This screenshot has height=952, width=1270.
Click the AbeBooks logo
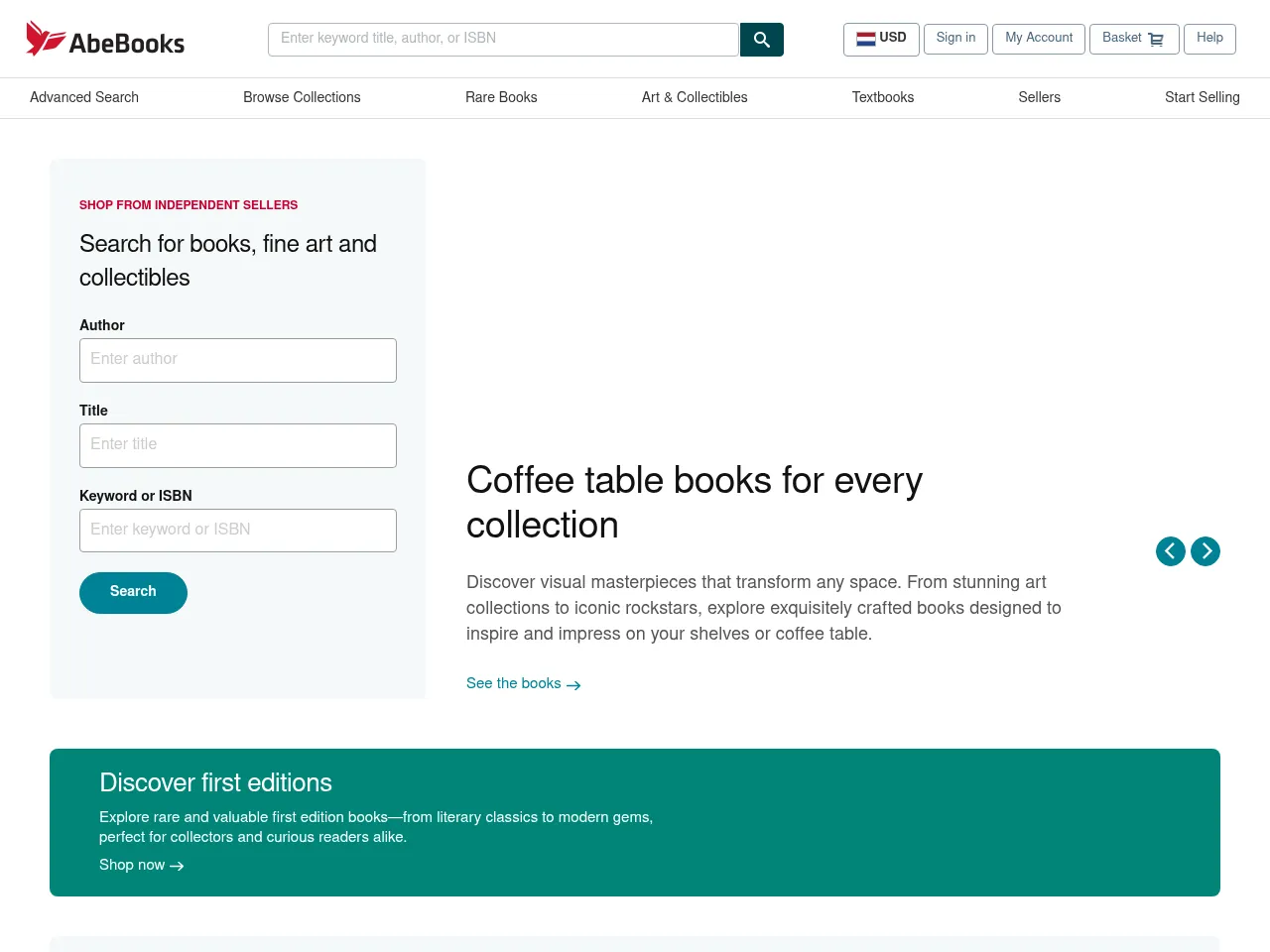pyautogui.click(x=104, y=38)
